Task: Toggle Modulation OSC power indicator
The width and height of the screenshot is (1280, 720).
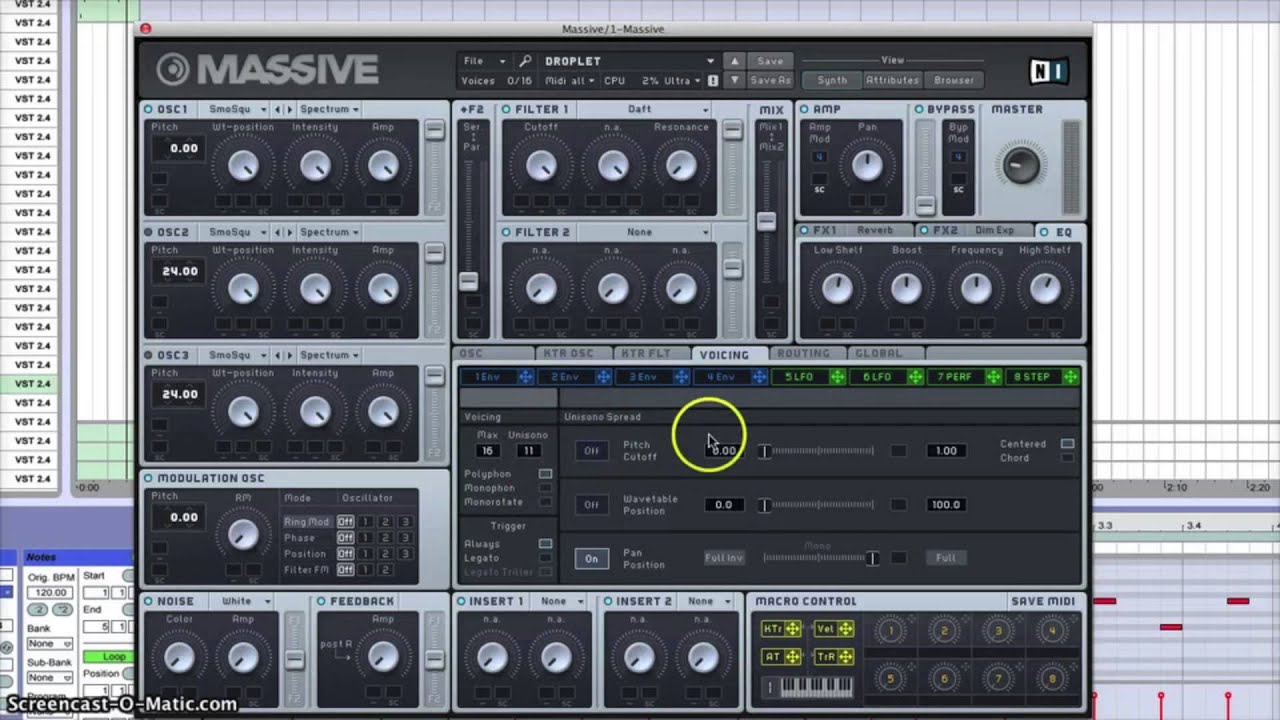Action: tap(148, 478)
